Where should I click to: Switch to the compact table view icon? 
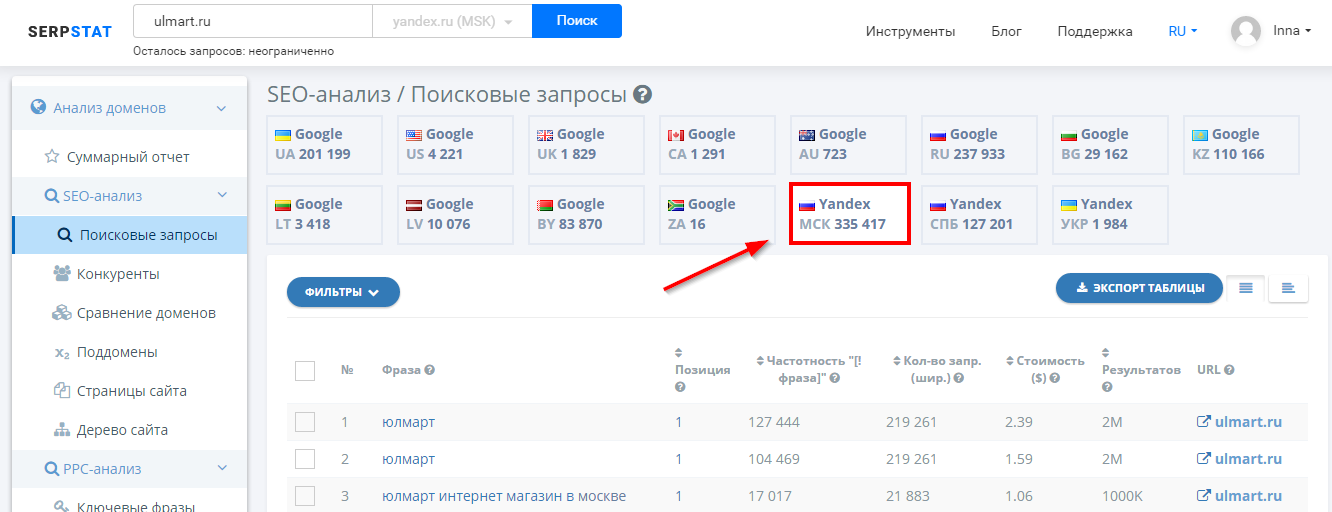(x=1288, y=288)
